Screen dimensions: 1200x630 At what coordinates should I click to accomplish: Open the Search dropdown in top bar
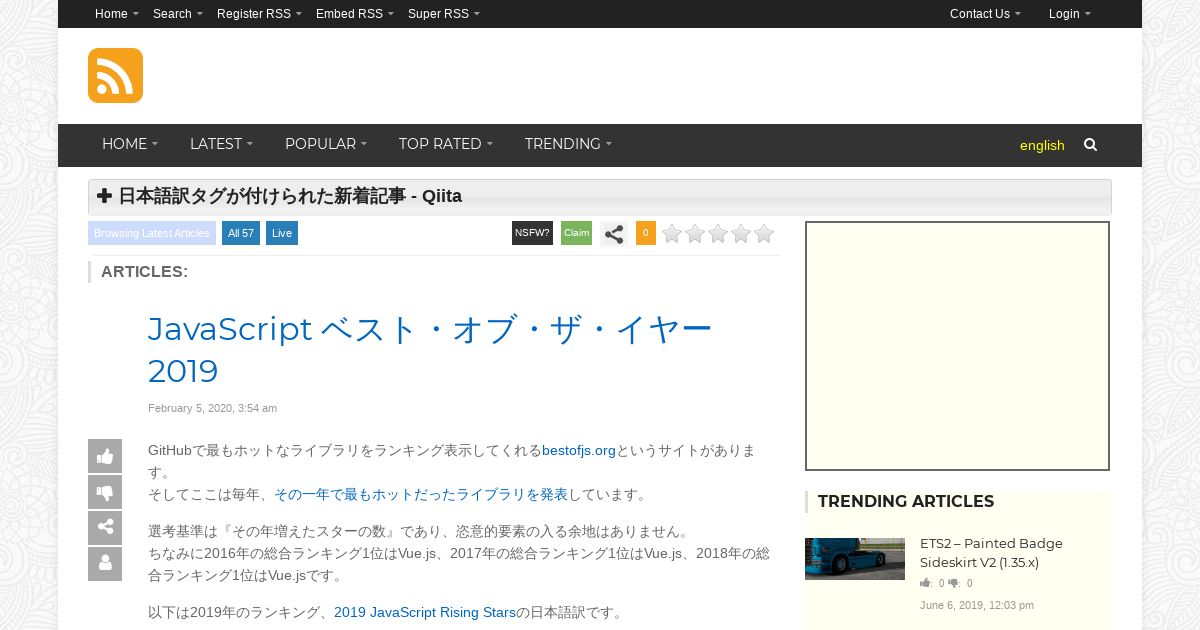(x=178, y=14)
